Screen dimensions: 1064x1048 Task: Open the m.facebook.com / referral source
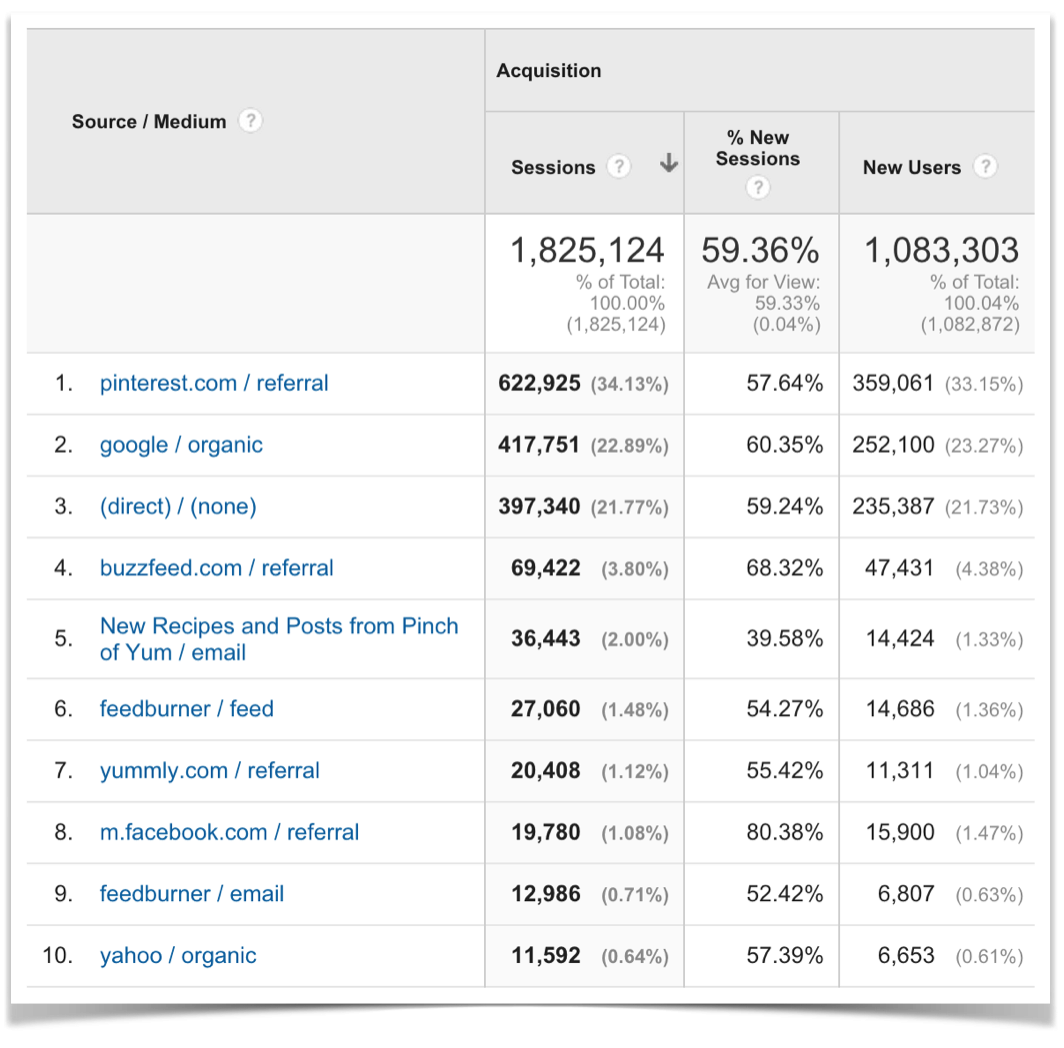pos(229,832)
